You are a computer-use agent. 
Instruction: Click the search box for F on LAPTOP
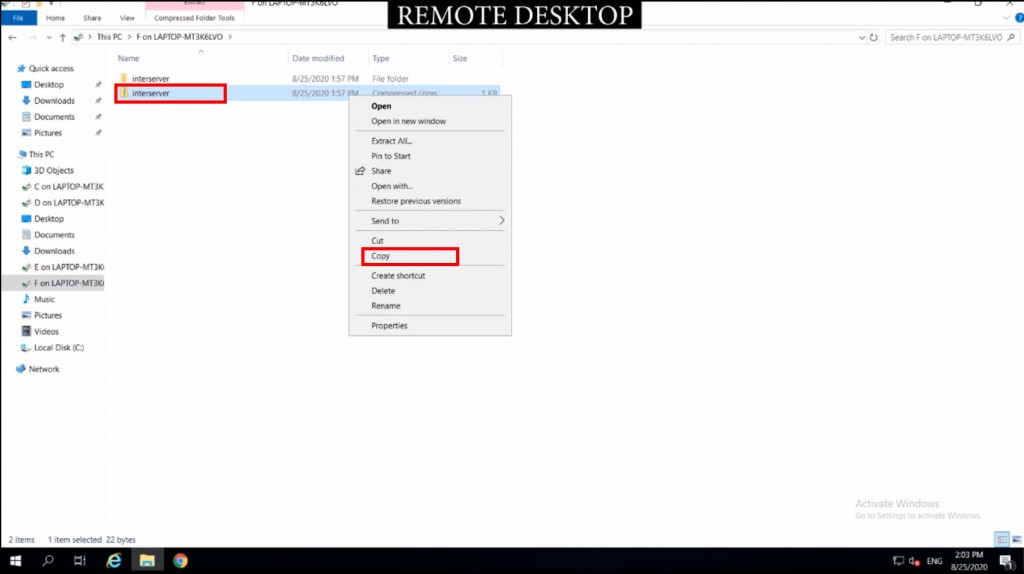click(x=952, y=37)
